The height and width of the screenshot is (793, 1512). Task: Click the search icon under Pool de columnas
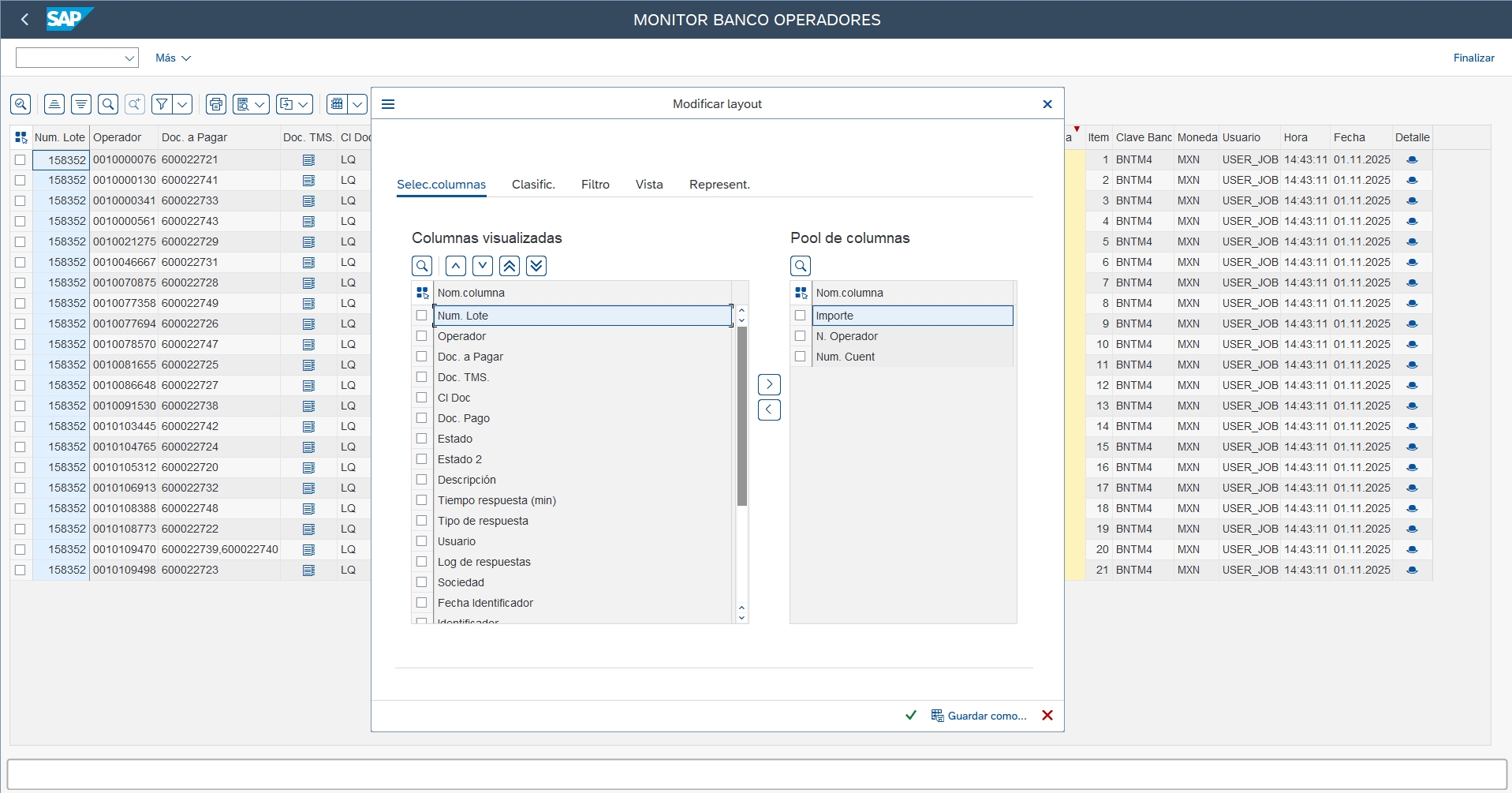tap(801, 266)
